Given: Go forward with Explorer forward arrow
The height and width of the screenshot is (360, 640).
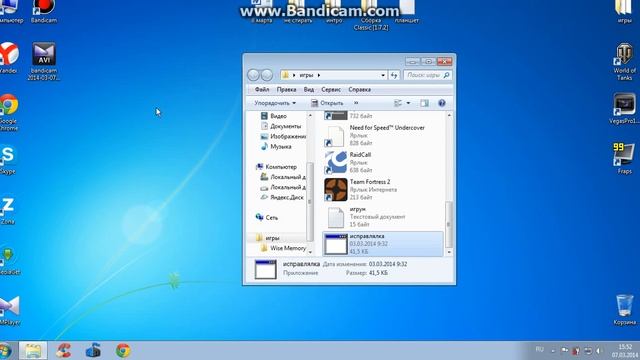Looking at the screenshot, I should point(267,75).
